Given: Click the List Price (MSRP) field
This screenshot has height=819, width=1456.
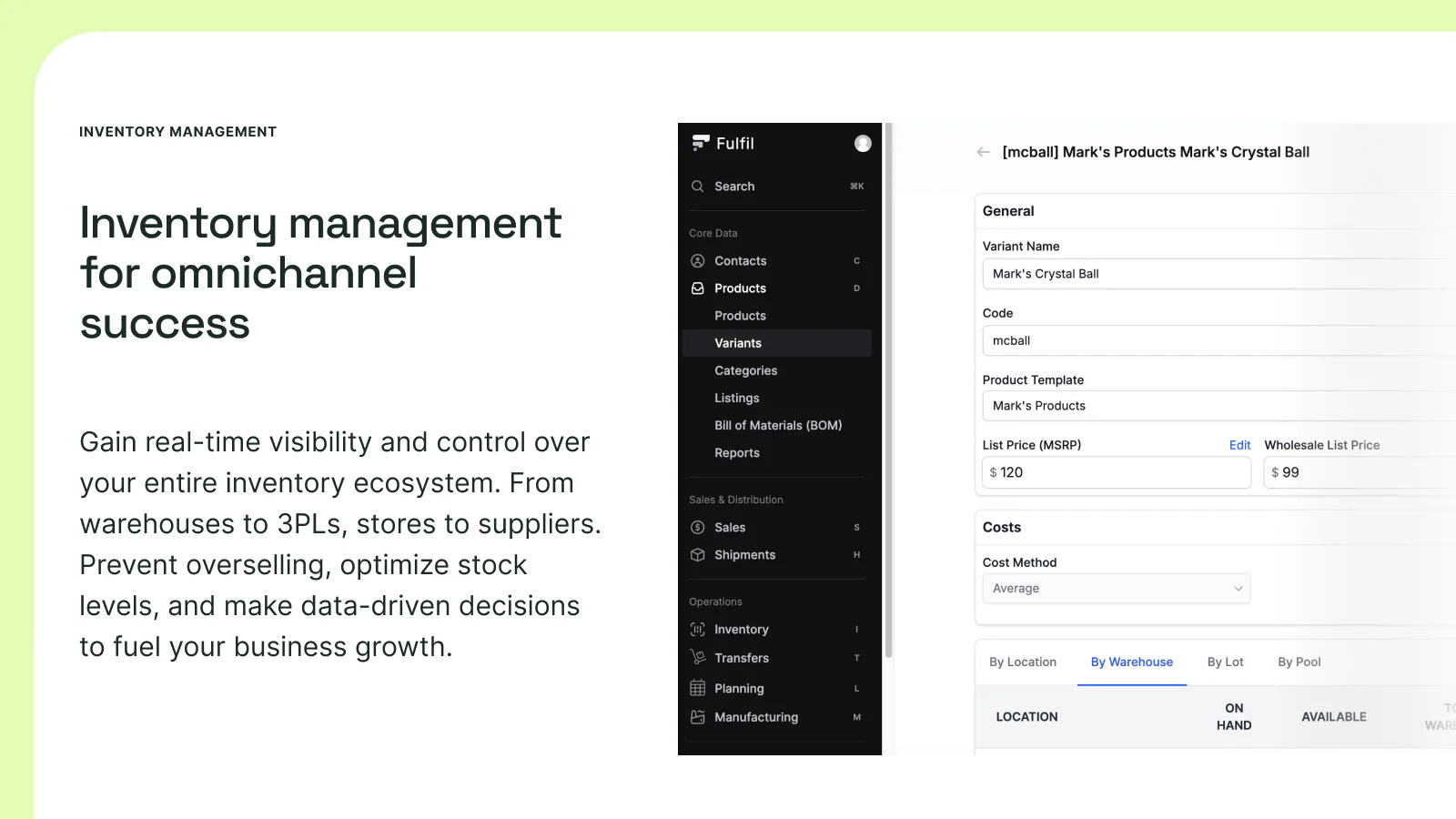Looking at the screenshot, I should (x=1117, y=472).
